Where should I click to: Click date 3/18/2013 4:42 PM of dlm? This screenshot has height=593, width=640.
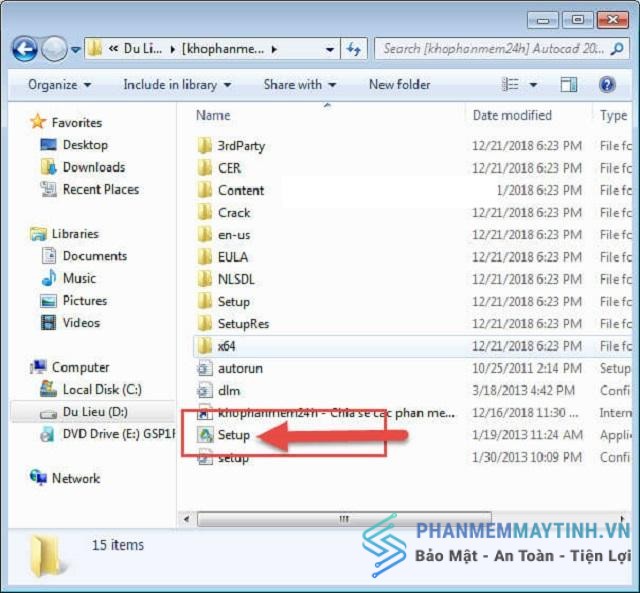tap(523, 391)
